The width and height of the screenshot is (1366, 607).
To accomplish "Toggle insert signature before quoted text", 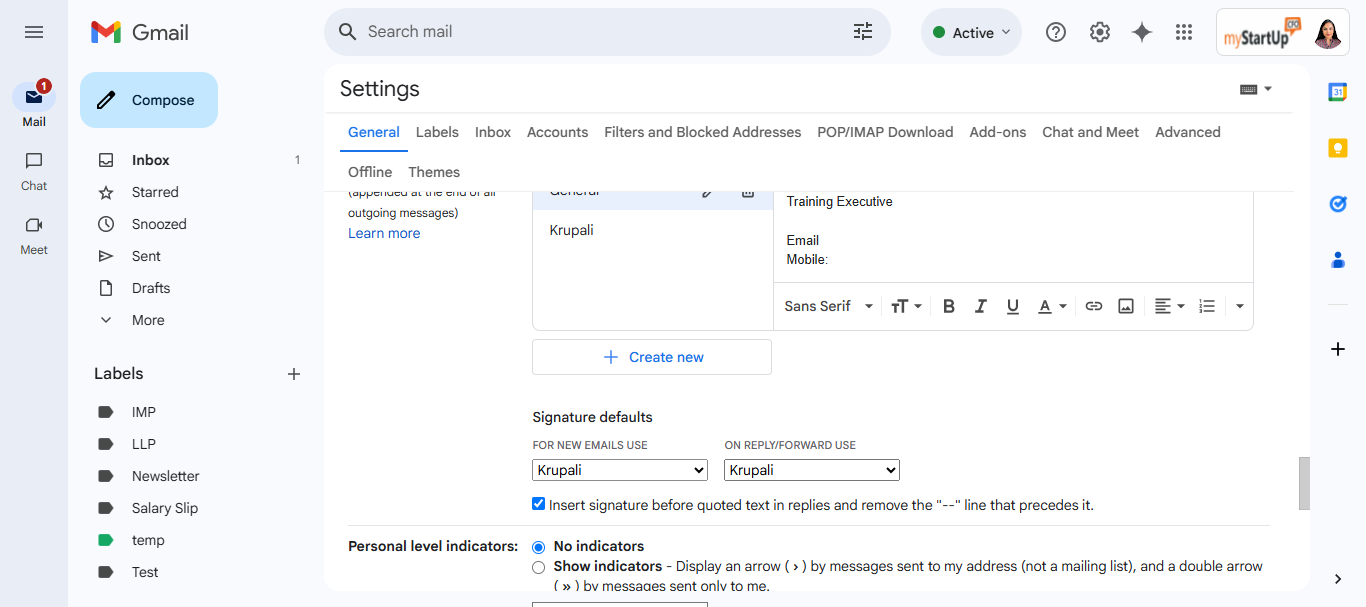I will (x=539, y=504).
